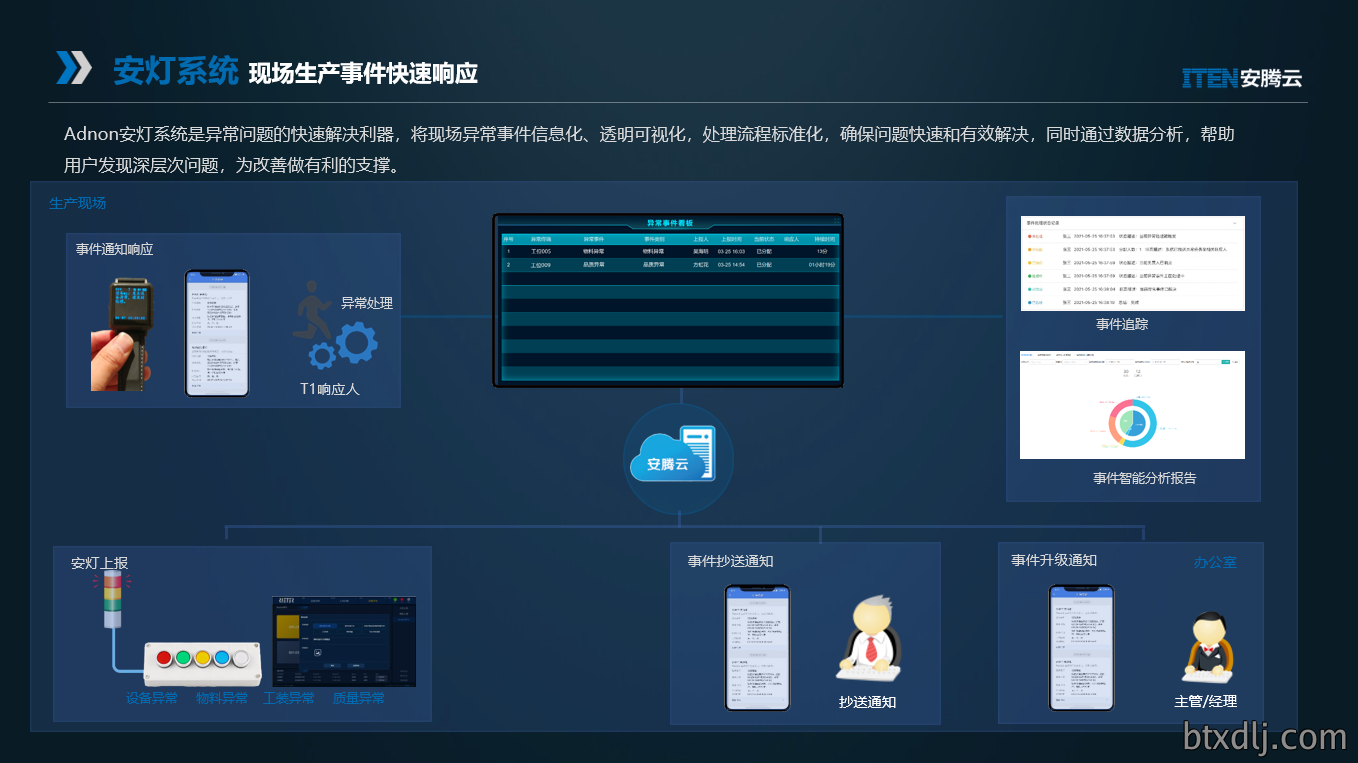Click the white button on control box
The image size is (1358, 763).
241,658
